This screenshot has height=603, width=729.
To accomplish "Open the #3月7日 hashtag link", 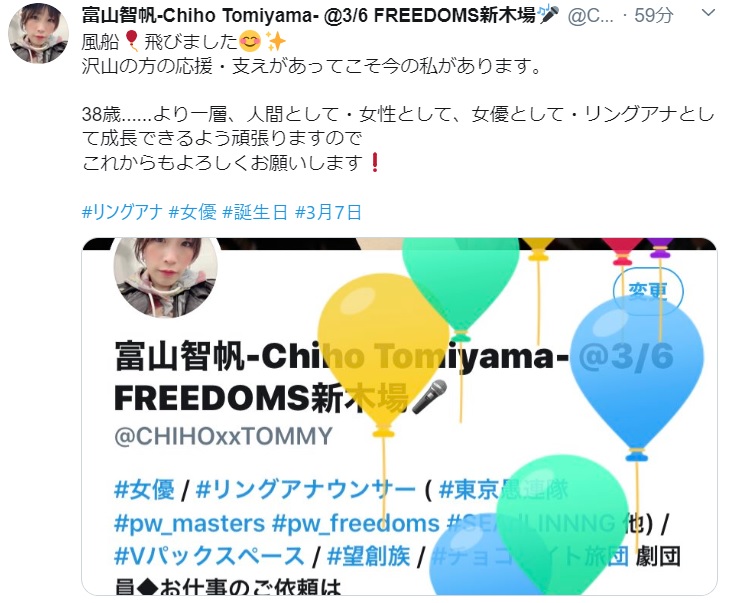I will 328,212.
